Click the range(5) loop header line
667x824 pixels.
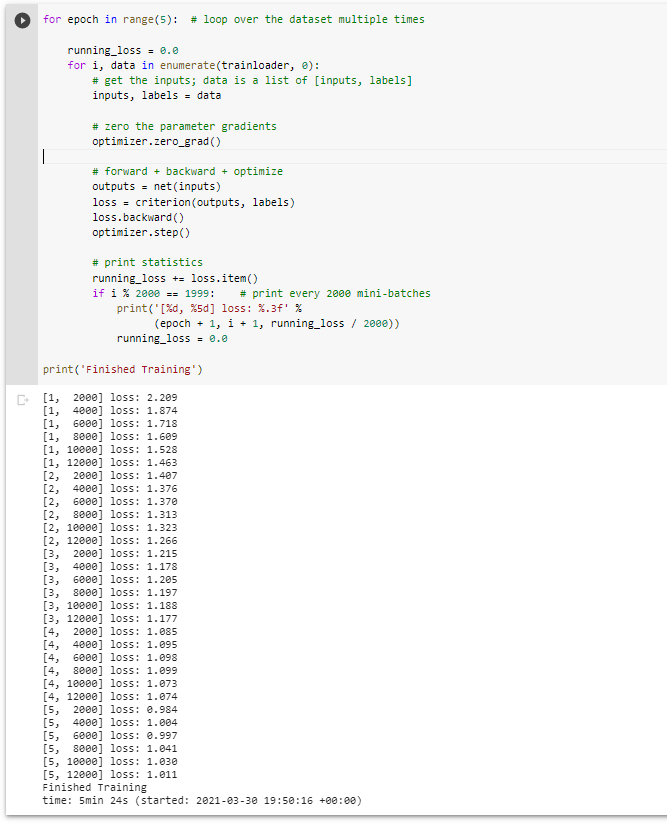pyautogui.click(x=234, y=19)
